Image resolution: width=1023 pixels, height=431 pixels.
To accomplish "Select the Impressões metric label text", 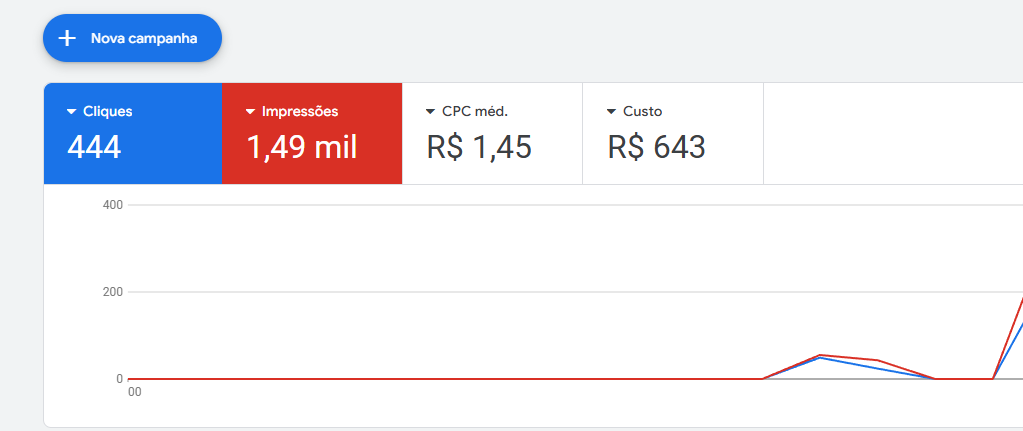I will 300,112.
